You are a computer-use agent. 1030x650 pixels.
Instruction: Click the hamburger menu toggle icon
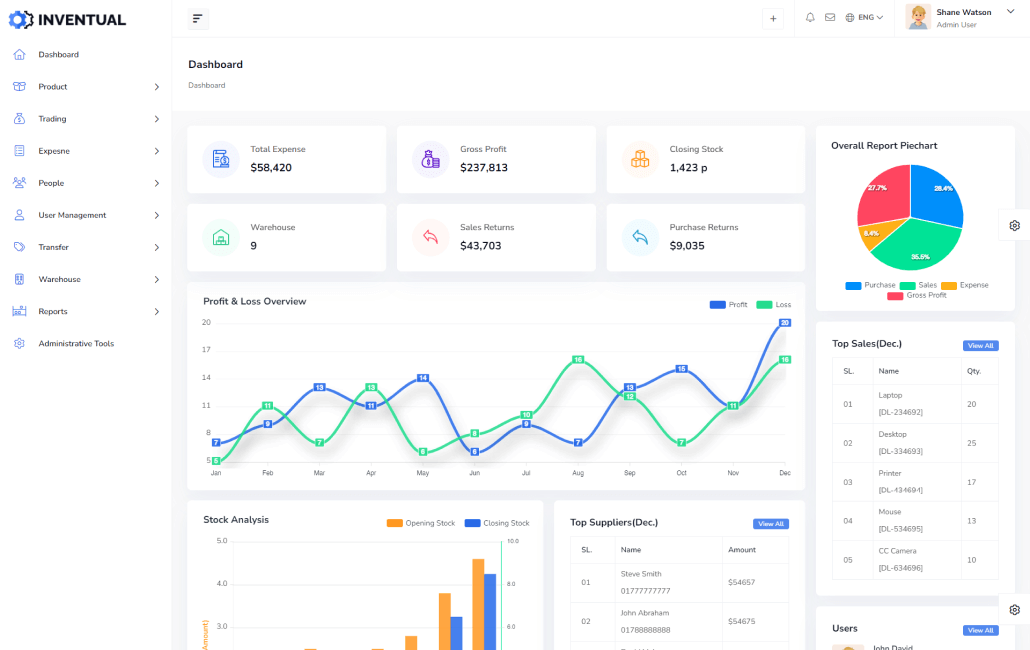click(x=197, y=18)
